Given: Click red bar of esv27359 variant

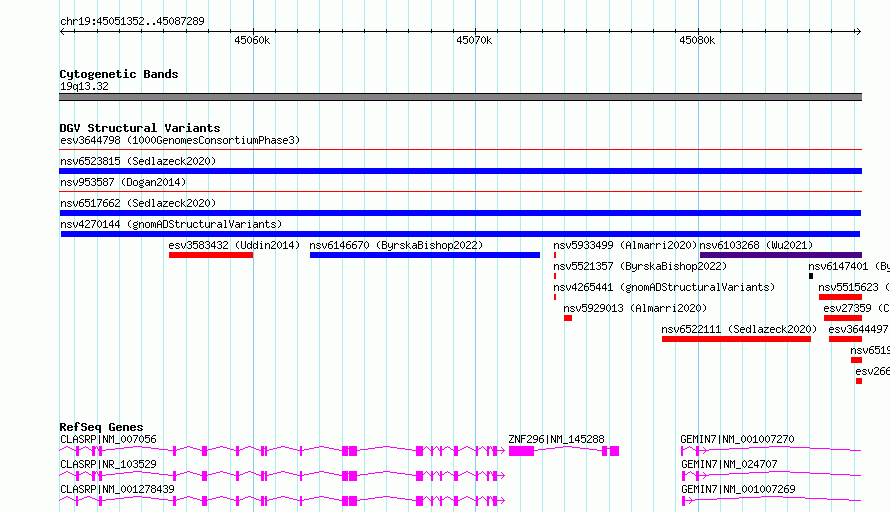Looking at the screenshot, I should pos(843,318).
